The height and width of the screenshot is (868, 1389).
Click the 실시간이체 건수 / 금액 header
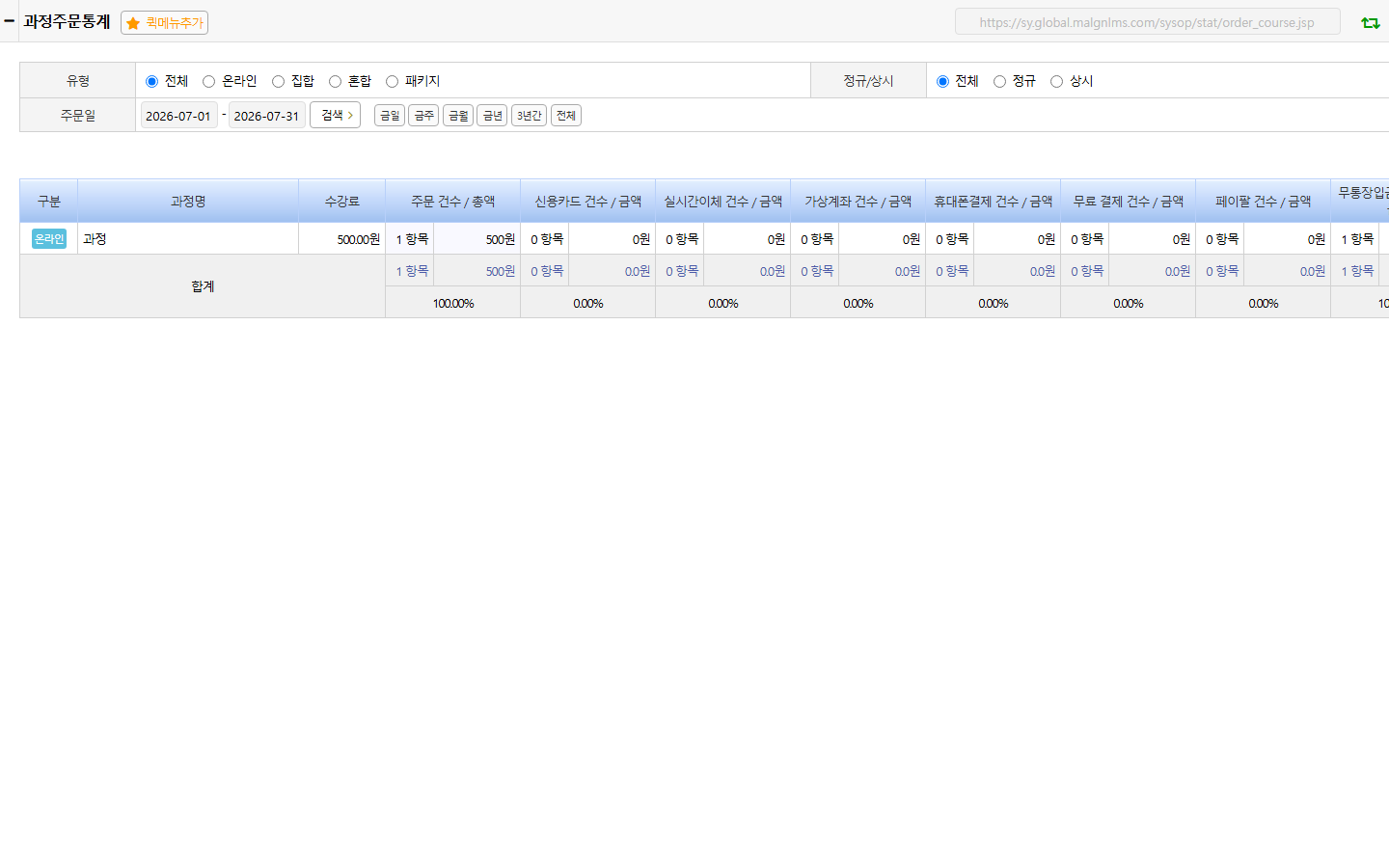[x=723, y=201]
